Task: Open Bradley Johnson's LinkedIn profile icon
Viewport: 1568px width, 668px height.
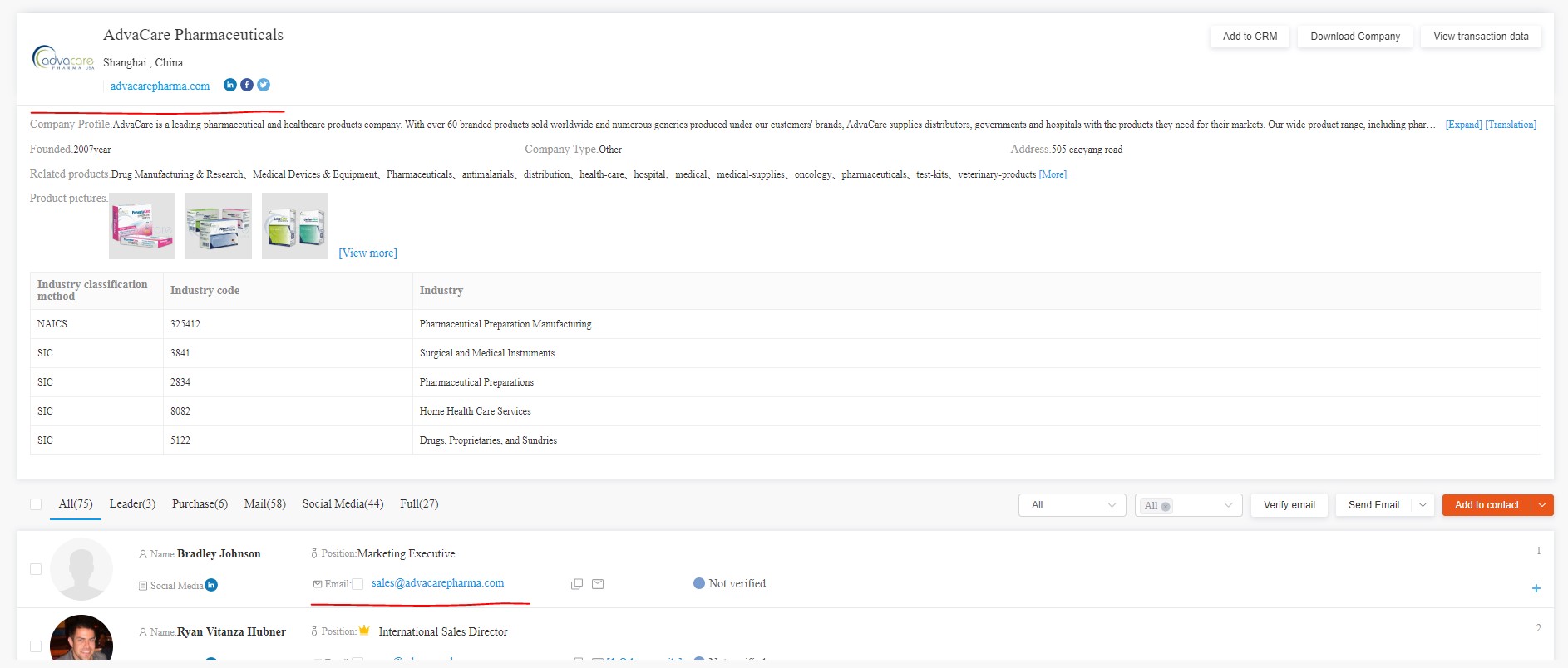Action: 211,585
